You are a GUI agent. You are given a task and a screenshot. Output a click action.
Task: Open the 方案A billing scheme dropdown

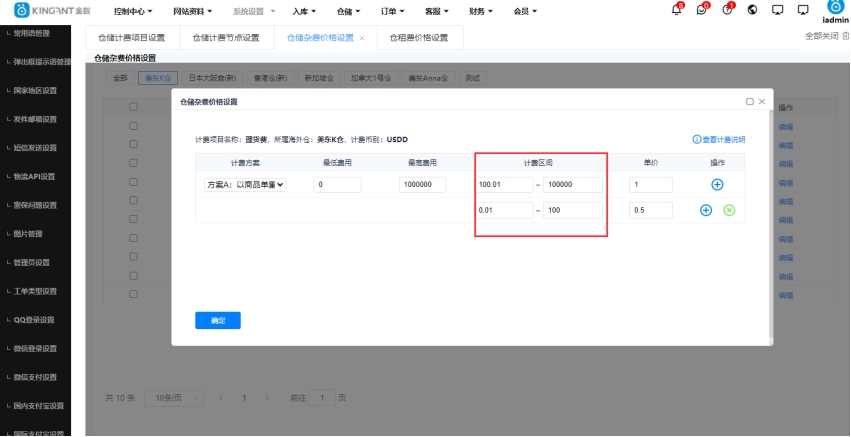[245, 185]
